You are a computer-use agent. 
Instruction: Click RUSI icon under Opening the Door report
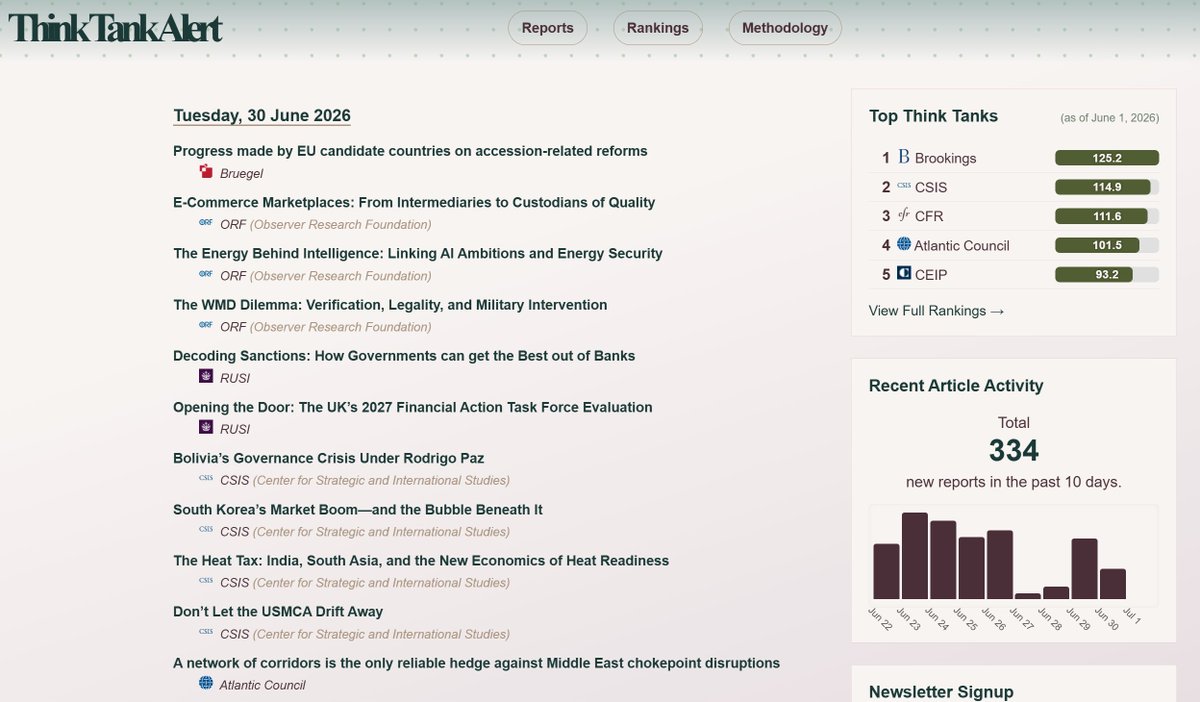(x=206, y=428)
